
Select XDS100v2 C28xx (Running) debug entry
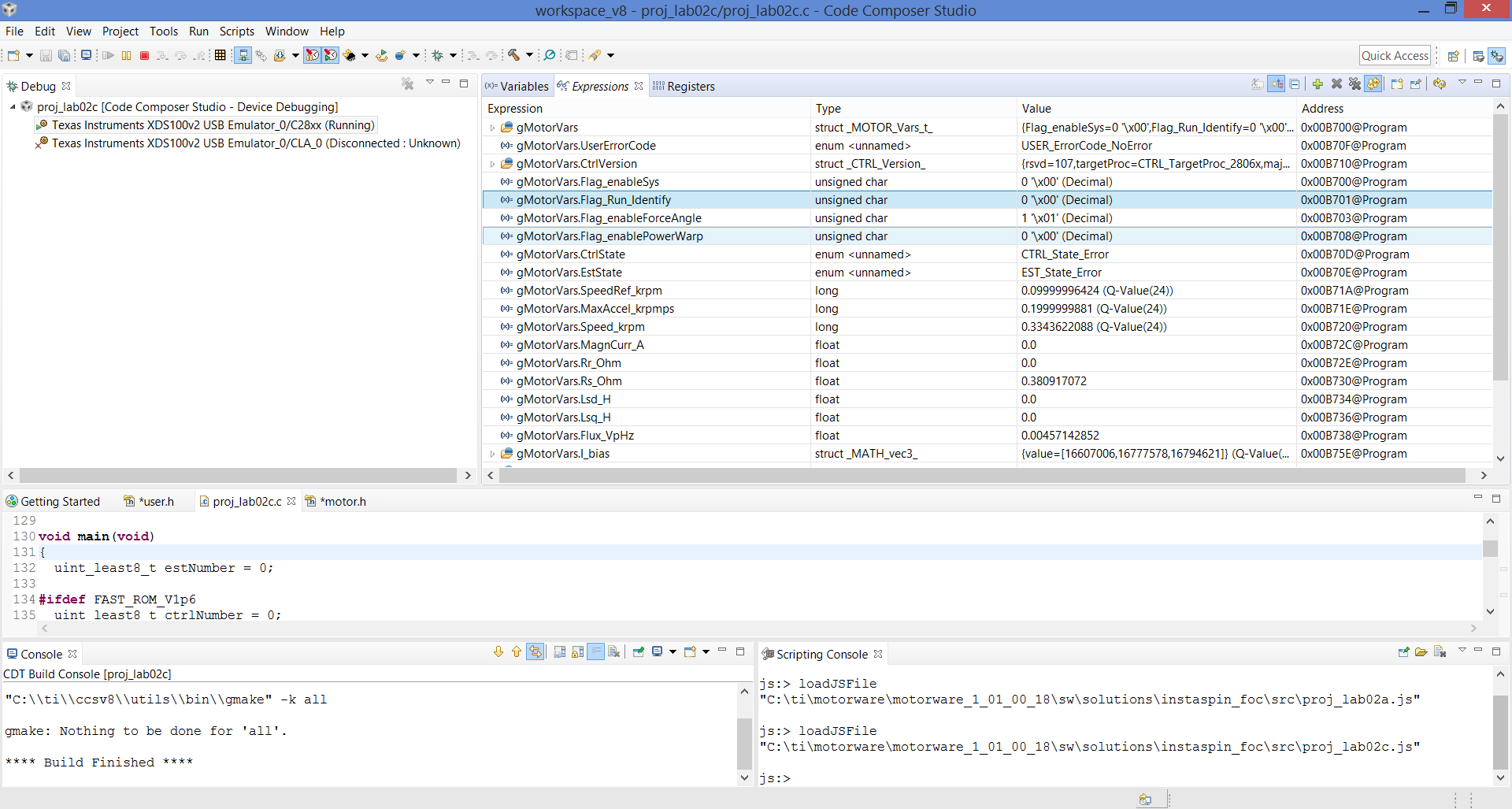point(213,125)
